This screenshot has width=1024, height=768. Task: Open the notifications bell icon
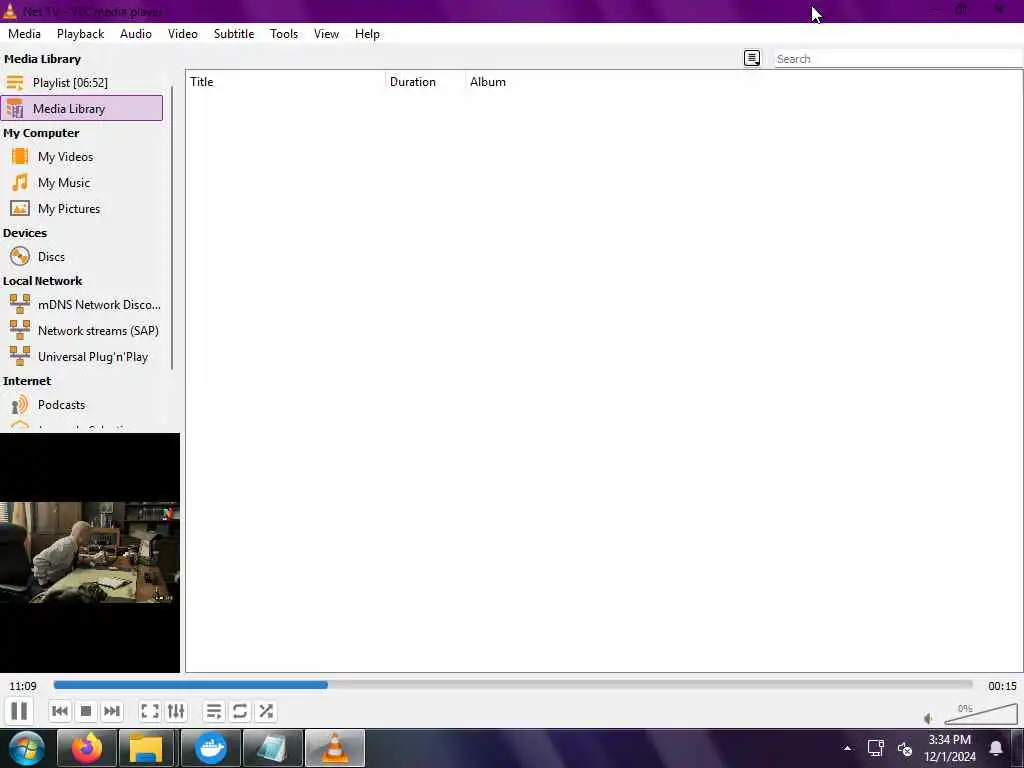point(995,748)
